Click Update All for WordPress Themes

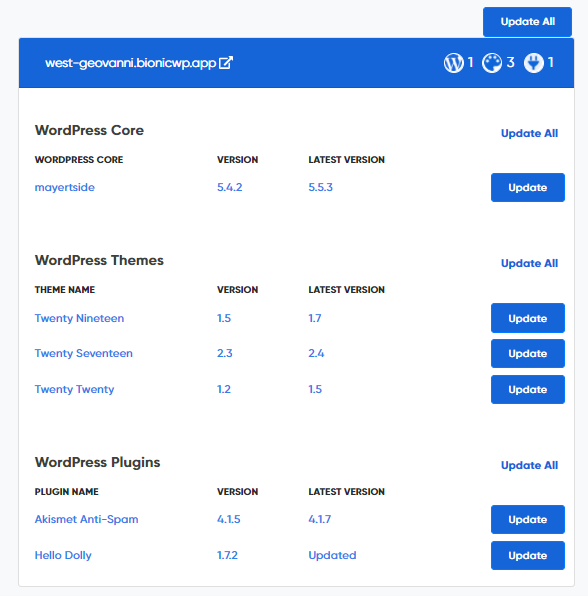pos(529,263)
